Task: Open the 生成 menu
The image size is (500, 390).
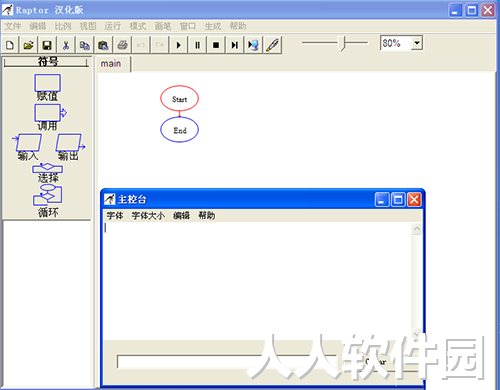Action: [213, 26]
